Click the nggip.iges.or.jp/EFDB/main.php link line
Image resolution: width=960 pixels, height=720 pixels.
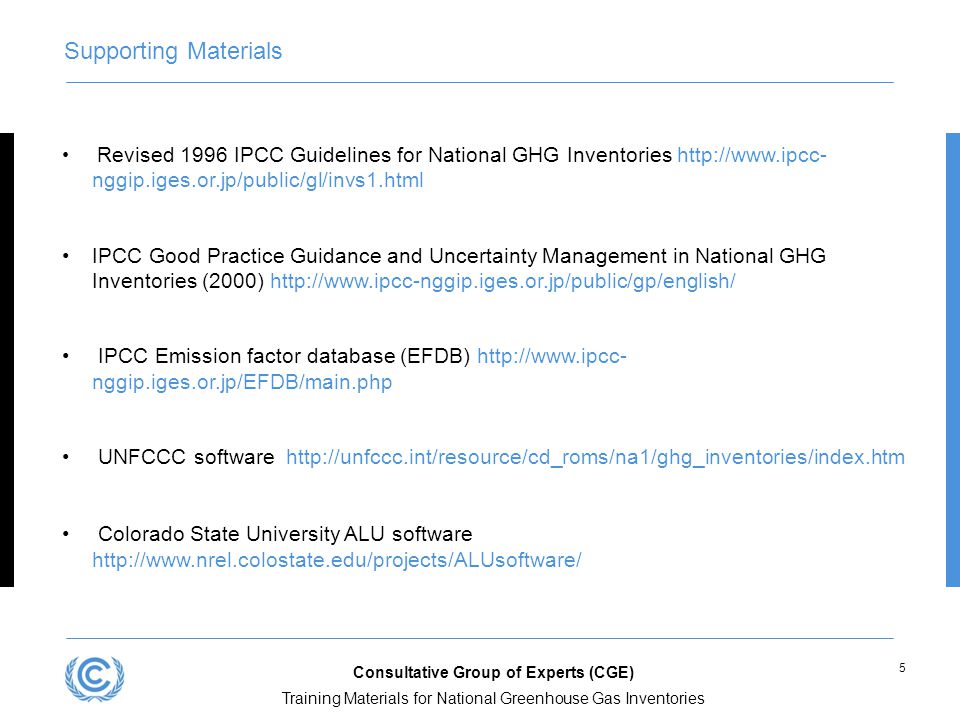[242, 382]
